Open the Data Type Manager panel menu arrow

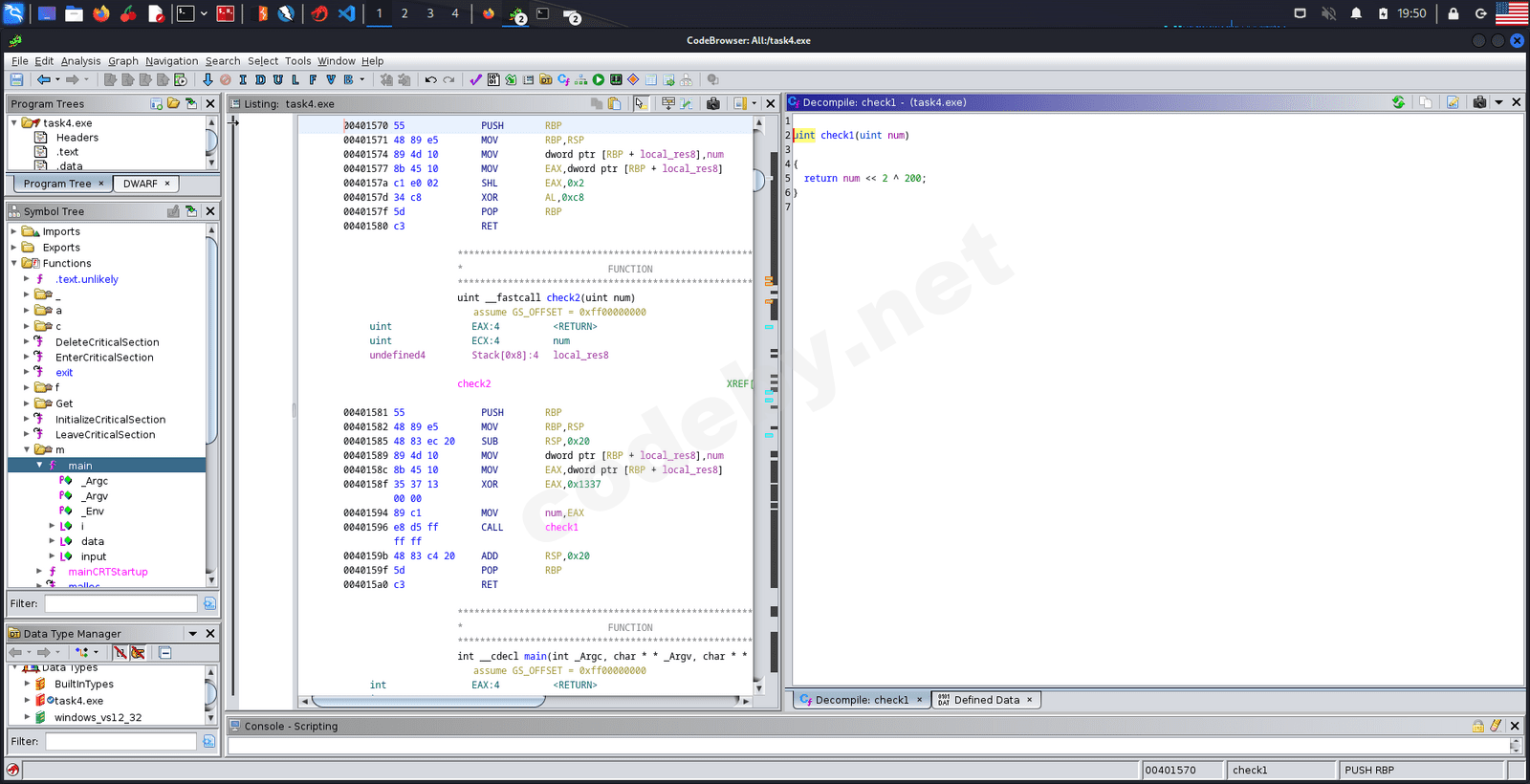[192, 634]
